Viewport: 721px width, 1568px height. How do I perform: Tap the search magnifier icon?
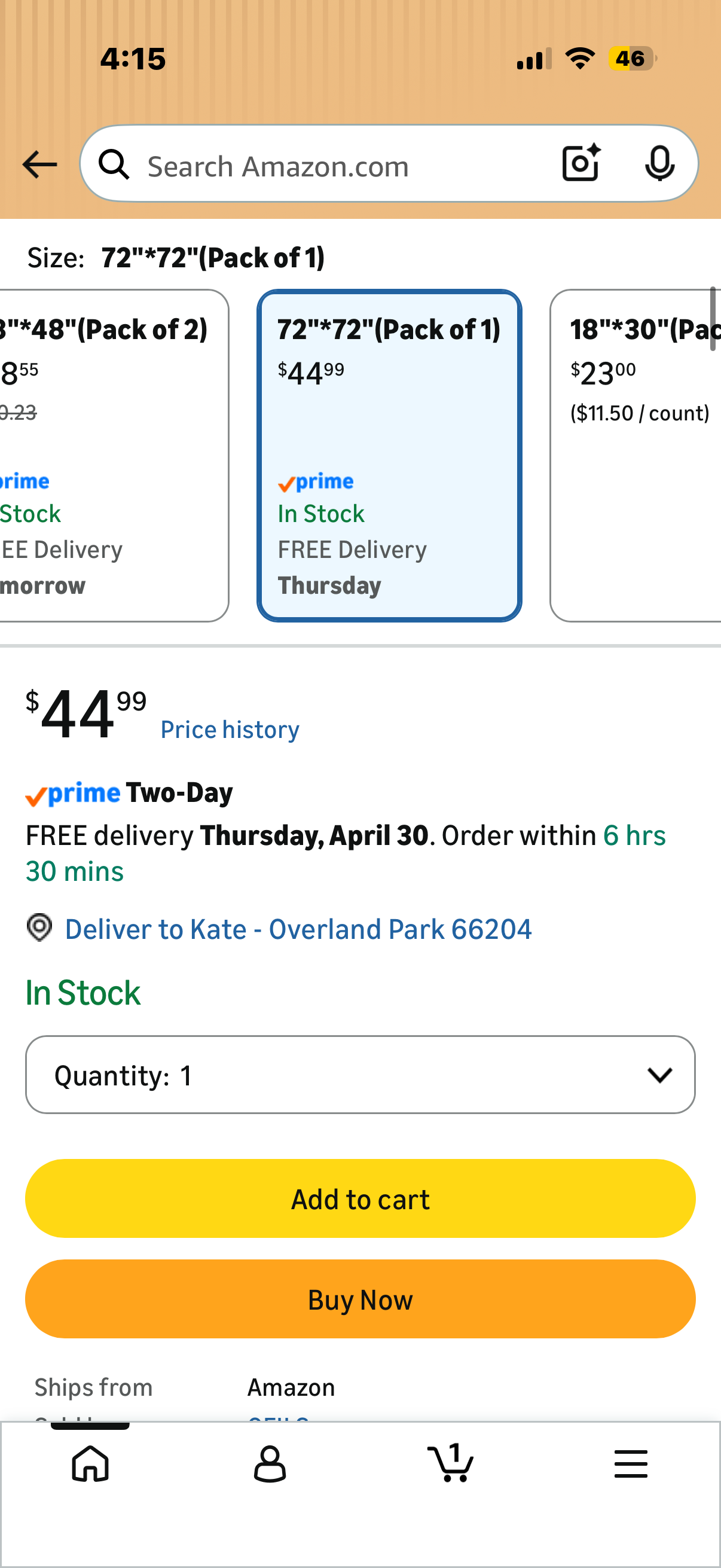[114, 165]
